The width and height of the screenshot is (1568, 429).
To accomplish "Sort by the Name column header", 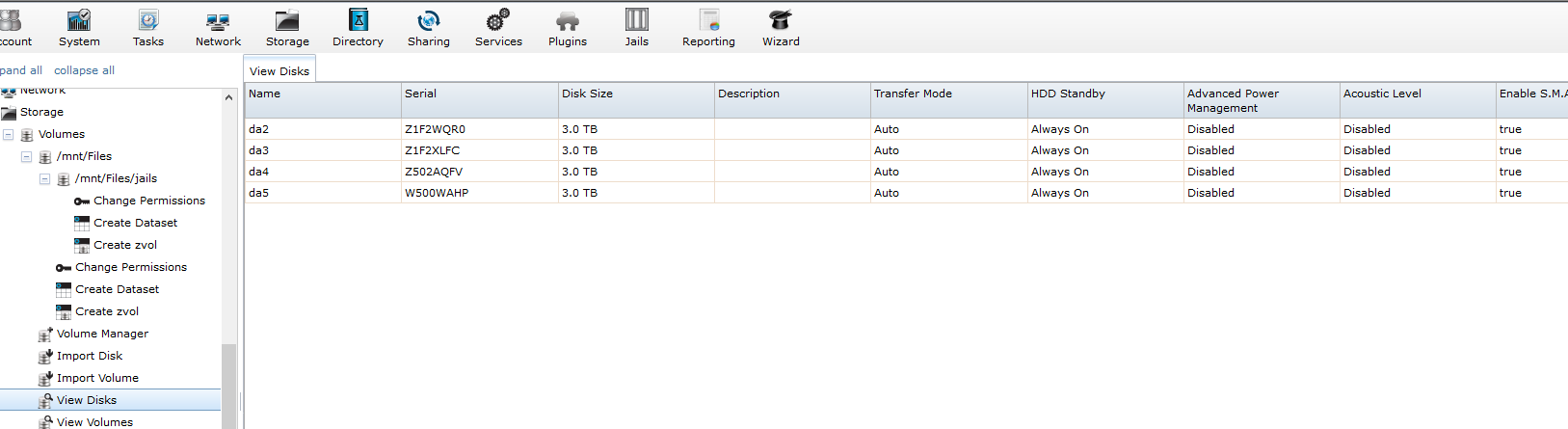I will (323, 100).
